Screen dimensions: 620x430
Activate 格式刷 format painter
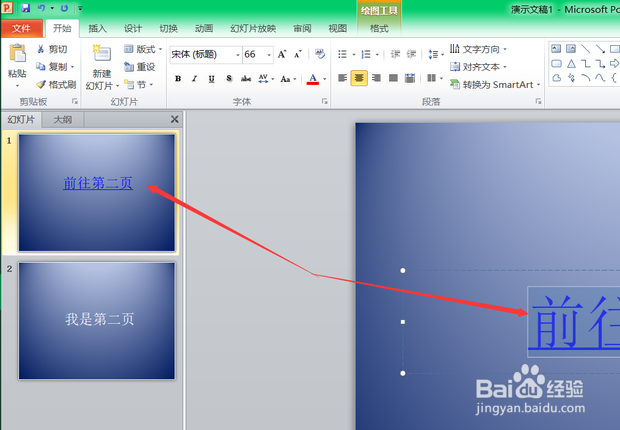(x=56, y=84)
